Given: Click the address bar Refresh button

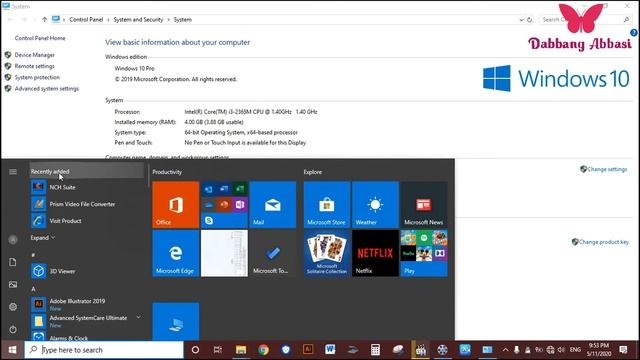Looking at the screenshot, I should (x=529, y=20).
